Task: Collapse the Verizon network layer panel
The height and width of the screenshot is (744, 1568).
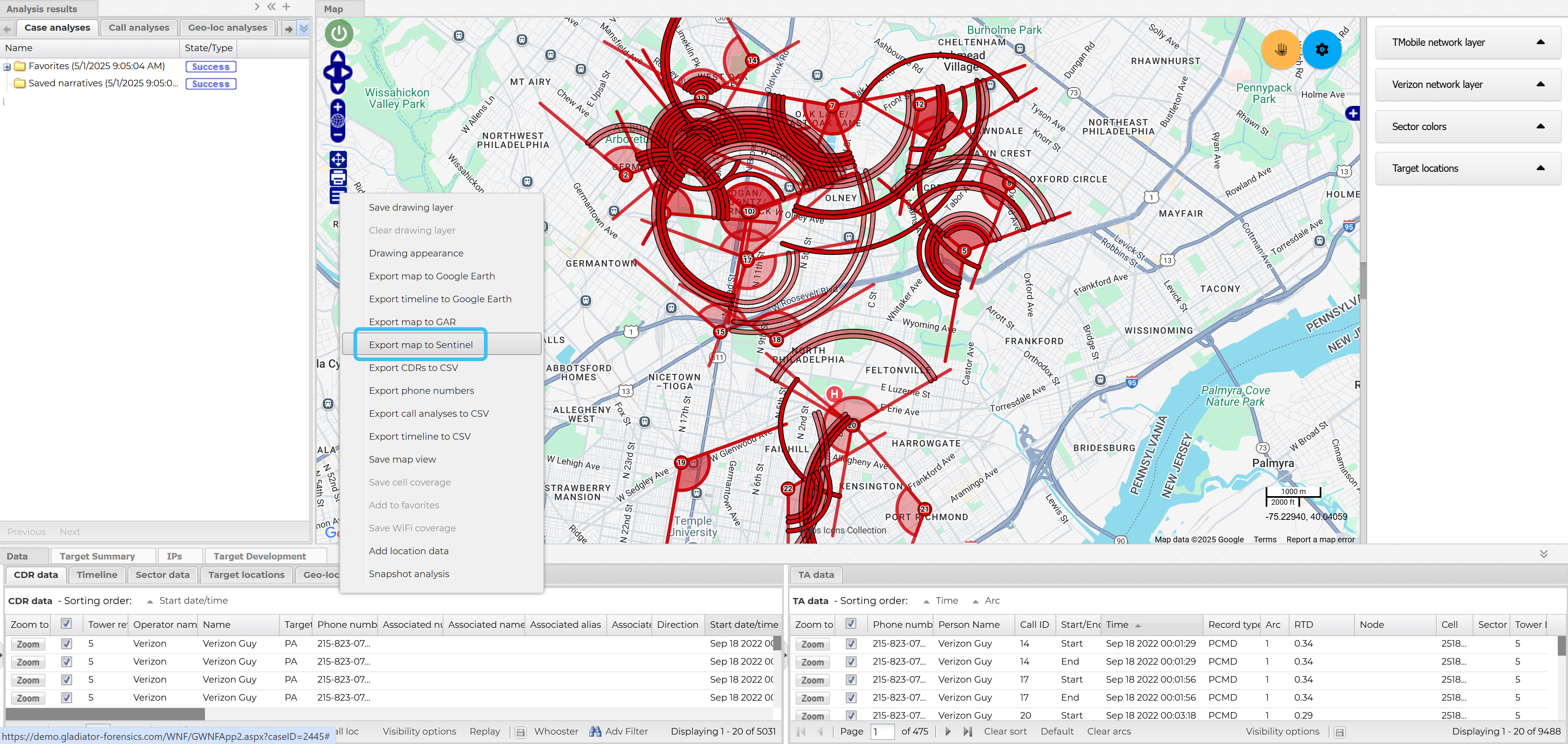Action: click(x=1540, y=85)
